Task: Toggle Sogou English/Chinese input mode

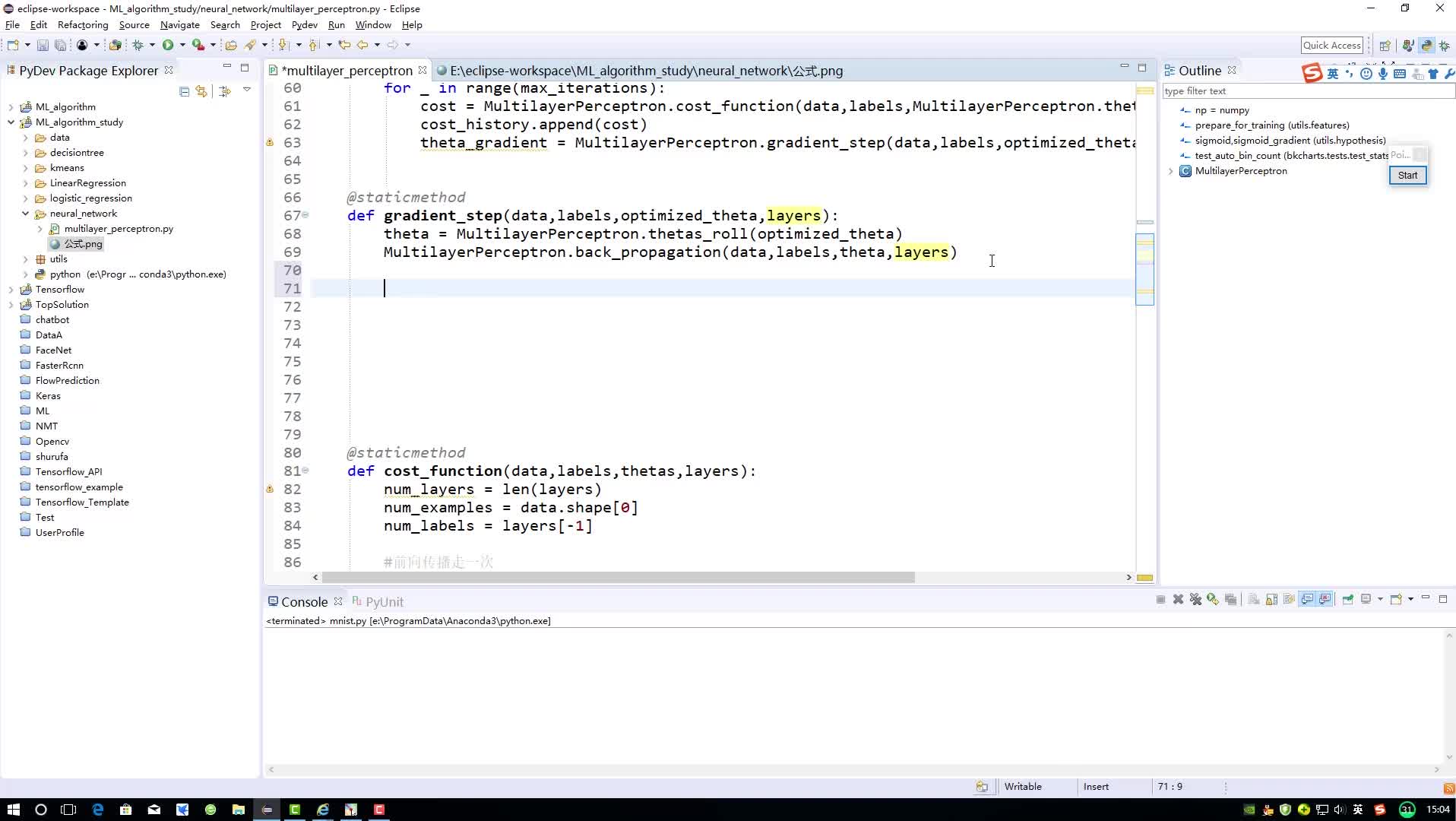Action: coord(1333,74)
